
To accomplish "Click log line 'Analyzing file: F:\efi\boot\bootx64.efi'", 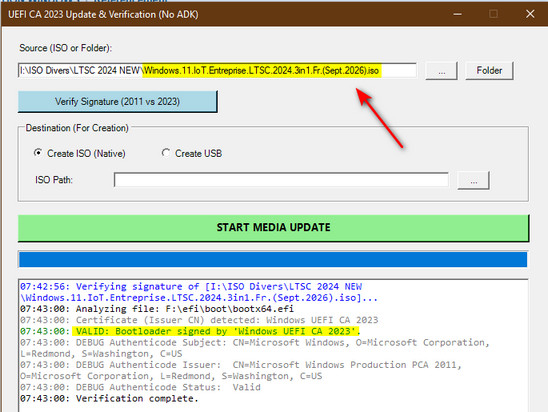I will pos(157,309).
